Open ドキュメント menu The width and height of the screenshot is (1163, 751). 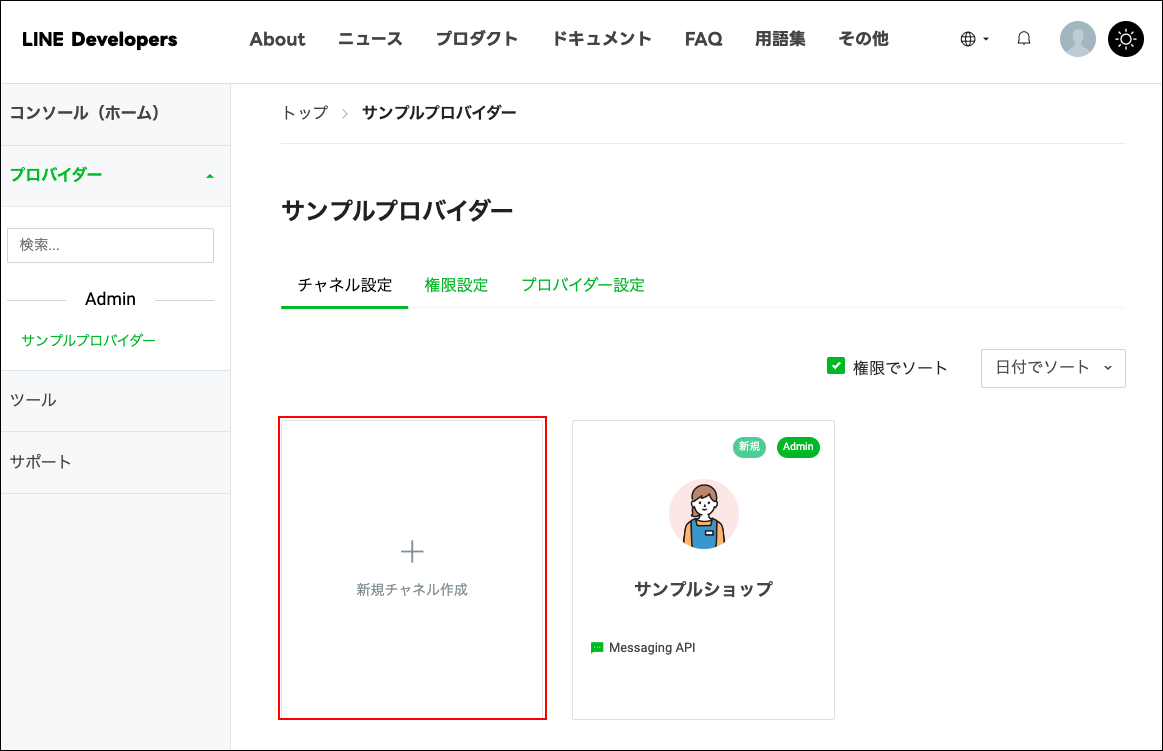tap(602, 39)
